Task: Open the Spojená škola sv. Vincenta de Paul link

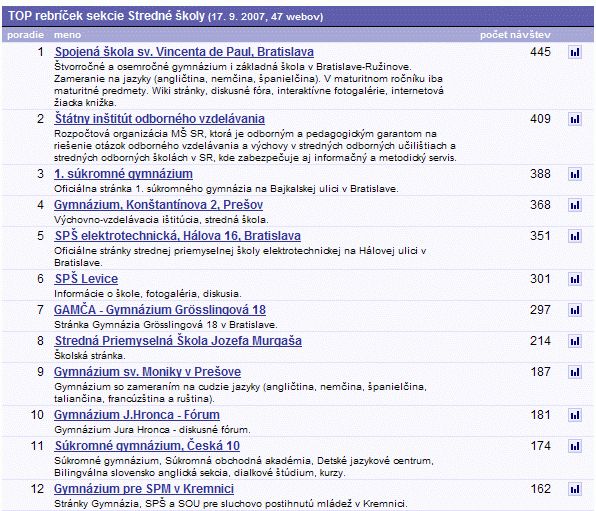Action: click(184, 52)
